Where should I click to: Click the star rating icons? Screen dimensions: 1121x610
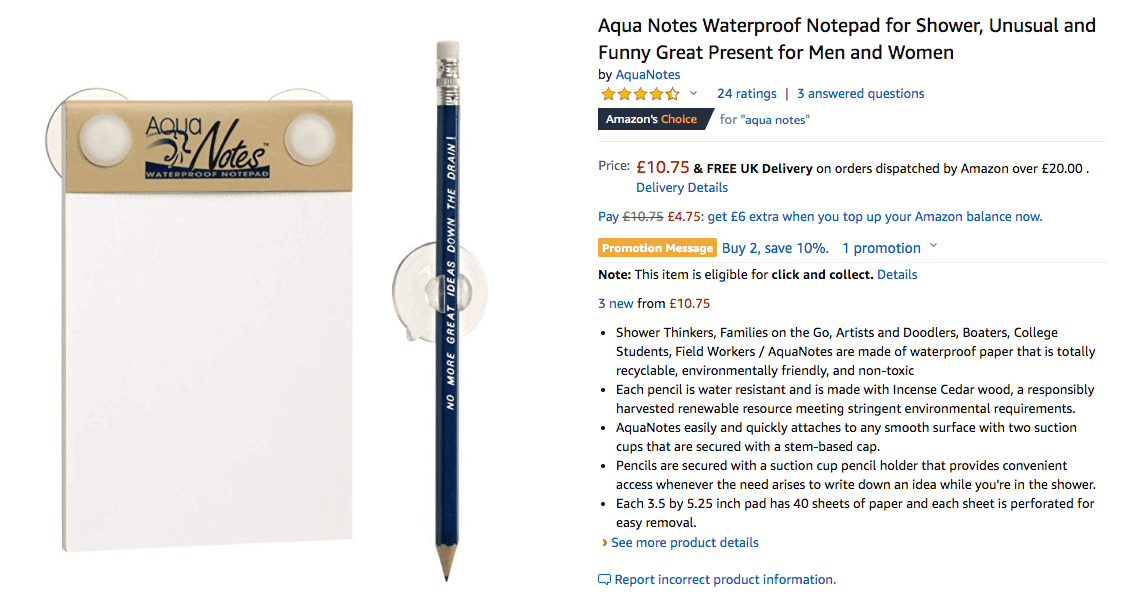[x=639, y=94]
